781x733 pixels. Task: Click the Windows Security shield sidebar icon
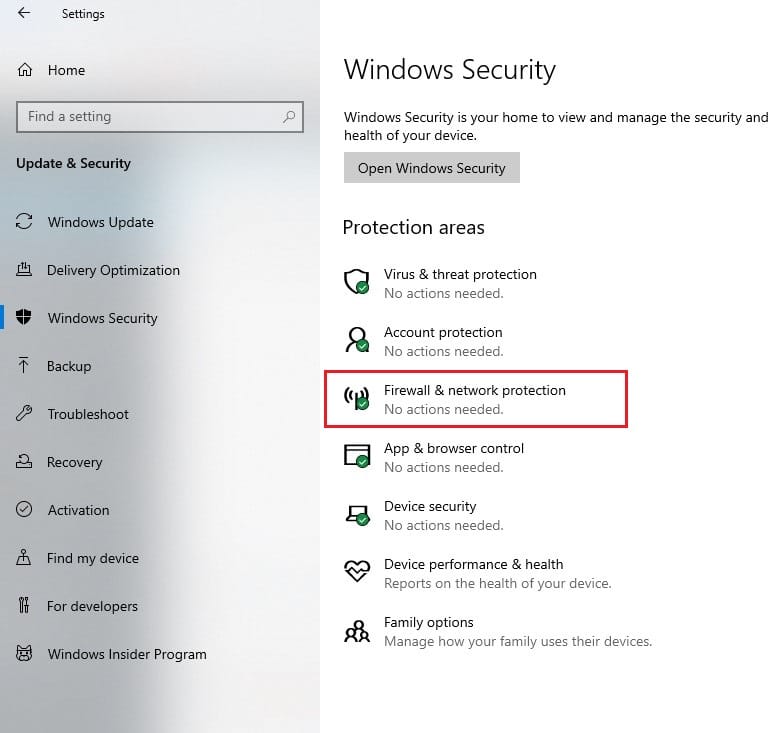23,317
